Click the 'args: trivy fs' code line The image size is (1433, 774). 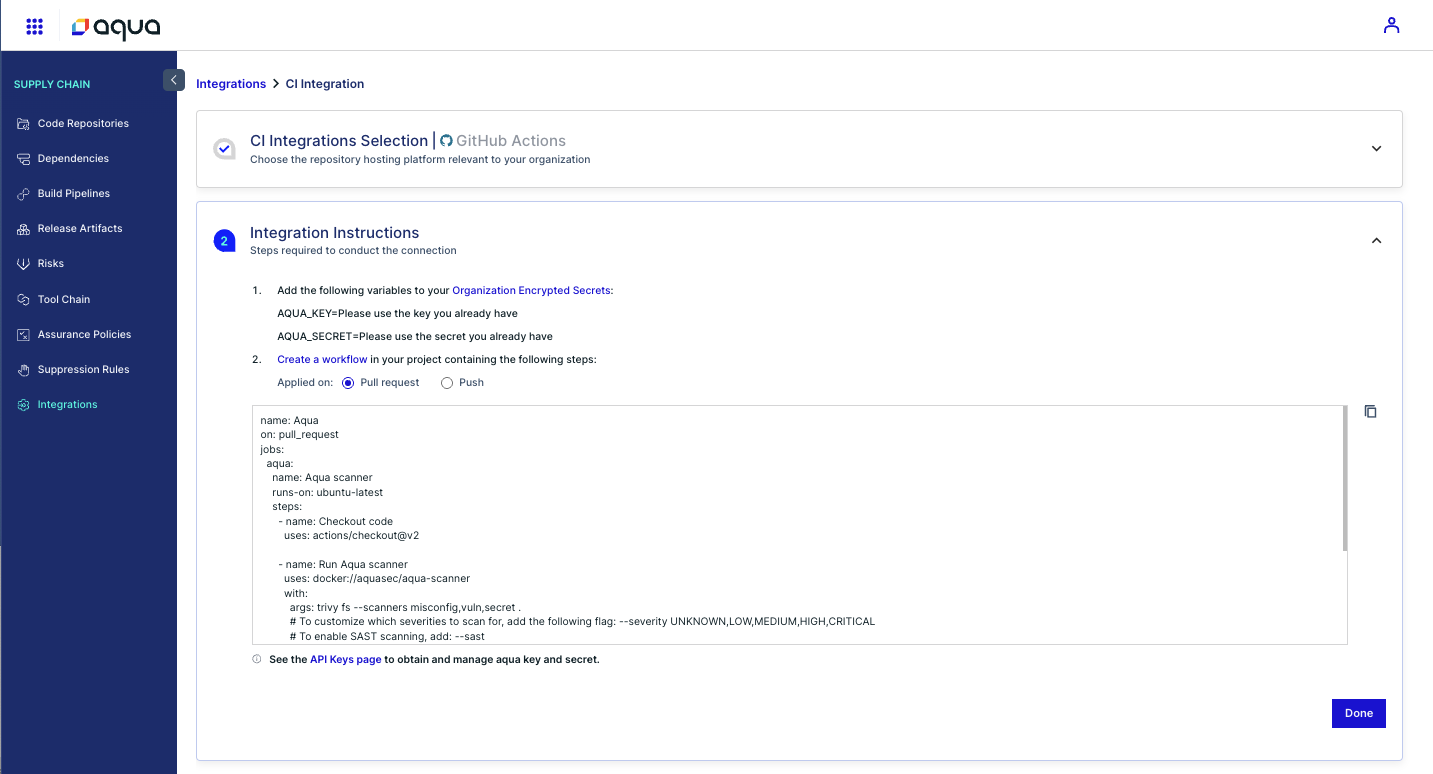point(405,607)
